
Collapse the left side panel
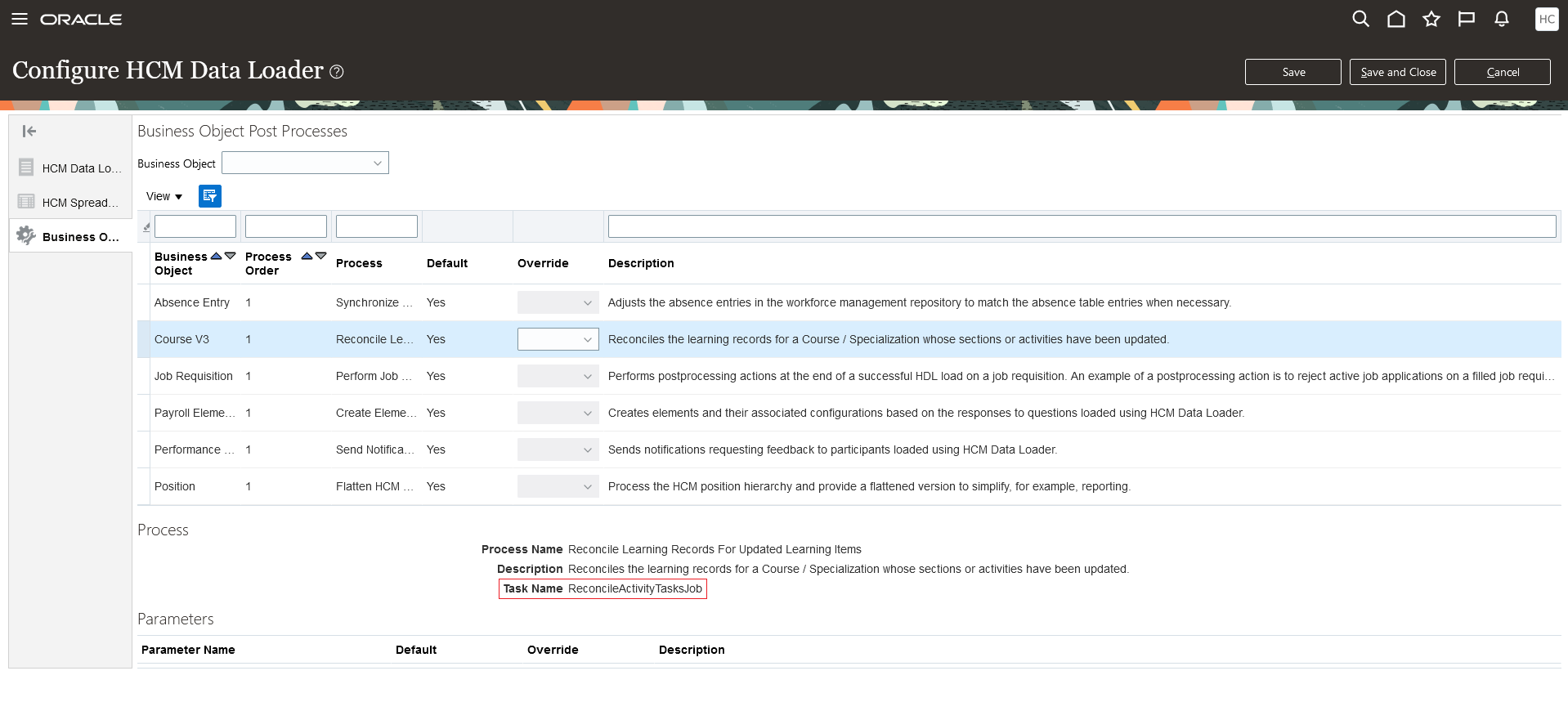[29, 131]
